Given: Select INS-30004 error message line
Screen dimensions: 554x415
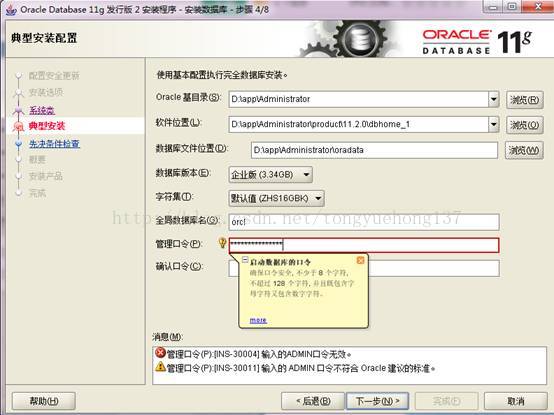Looking at the screenshot, I should (259, 354).
